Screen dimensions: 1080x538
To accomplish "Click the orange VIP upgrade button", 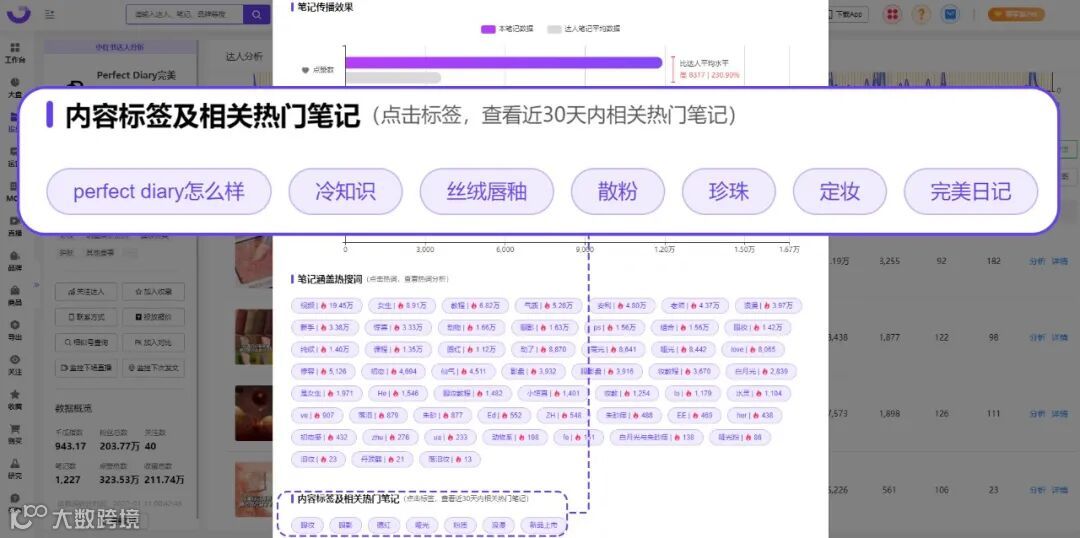I will (x=1016, y=14).
